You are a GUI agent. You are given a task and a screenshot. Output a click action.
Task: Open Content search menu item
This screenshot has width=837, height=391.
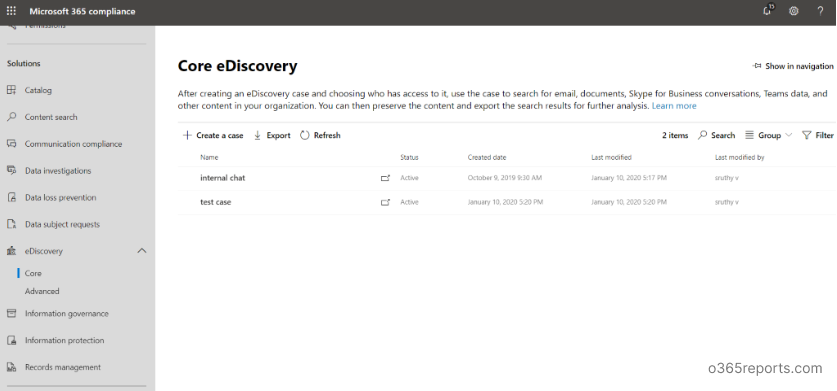coord(51,117)
